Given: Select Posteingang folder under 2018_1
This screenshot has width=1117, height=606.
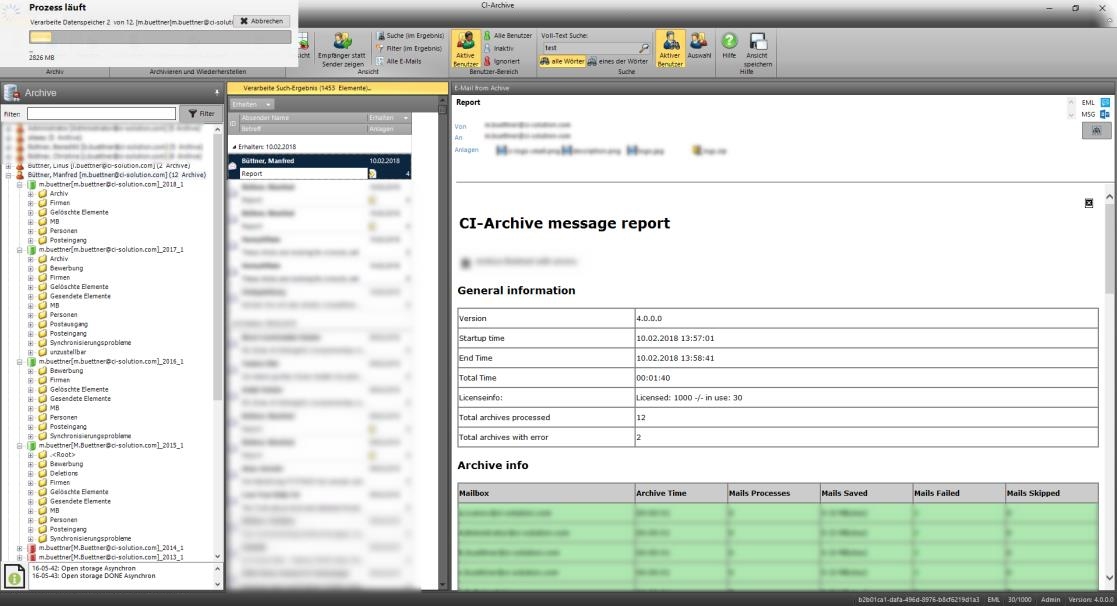Looking at the screenshot, I should tap(68, 241).
